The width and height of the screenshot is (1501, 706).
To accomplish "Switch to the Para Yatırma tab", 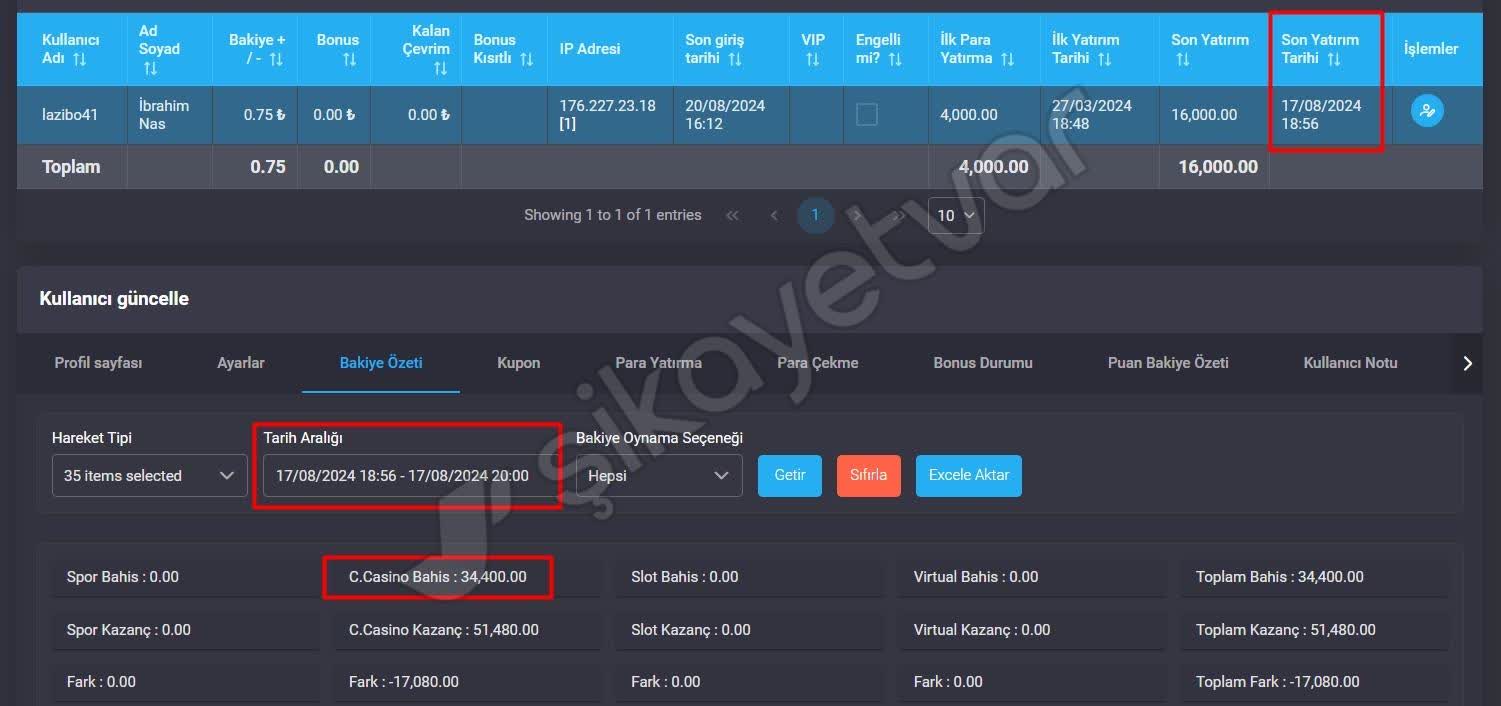I will click(658, 363).
